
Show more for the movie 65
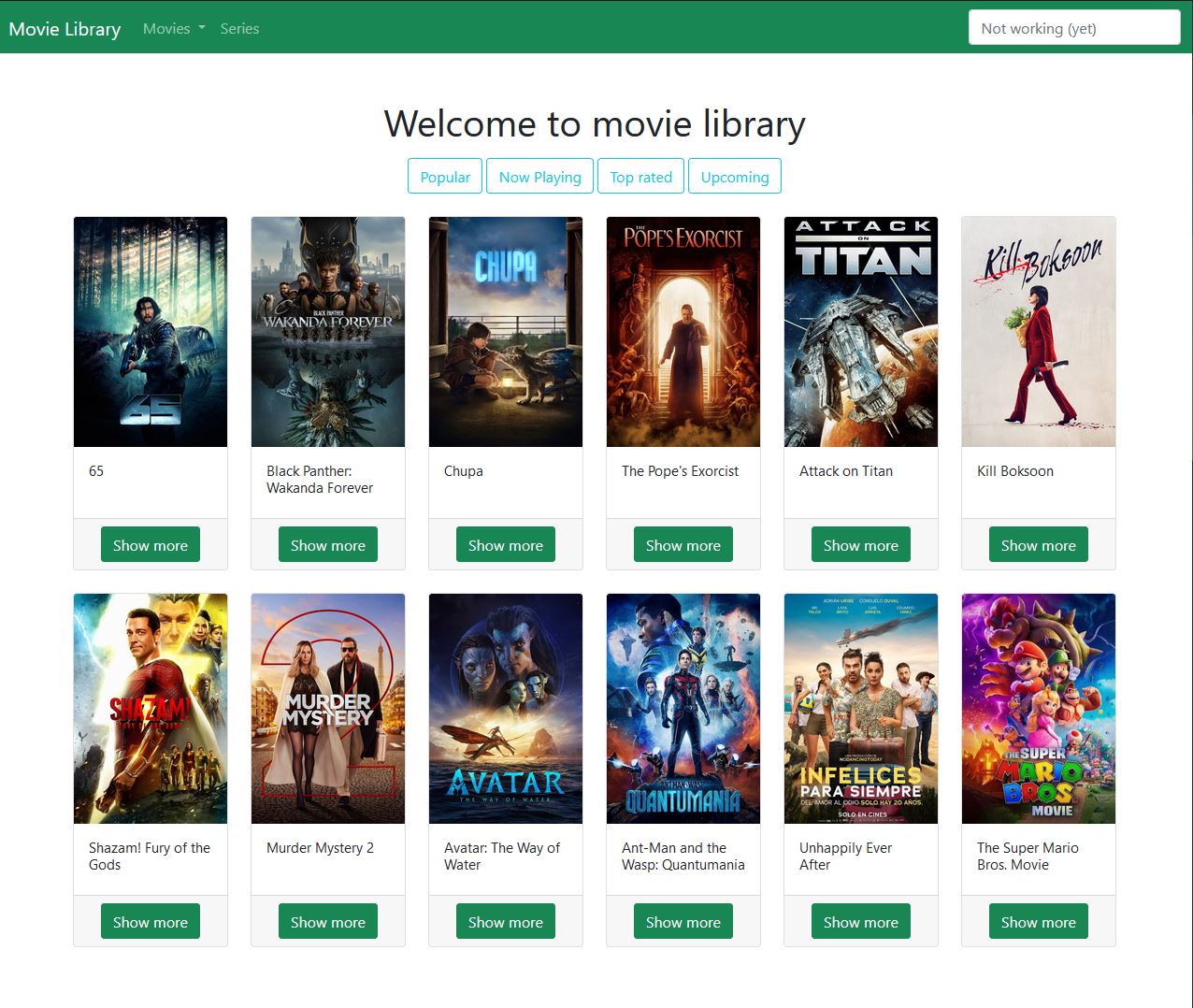coord(151,545)
